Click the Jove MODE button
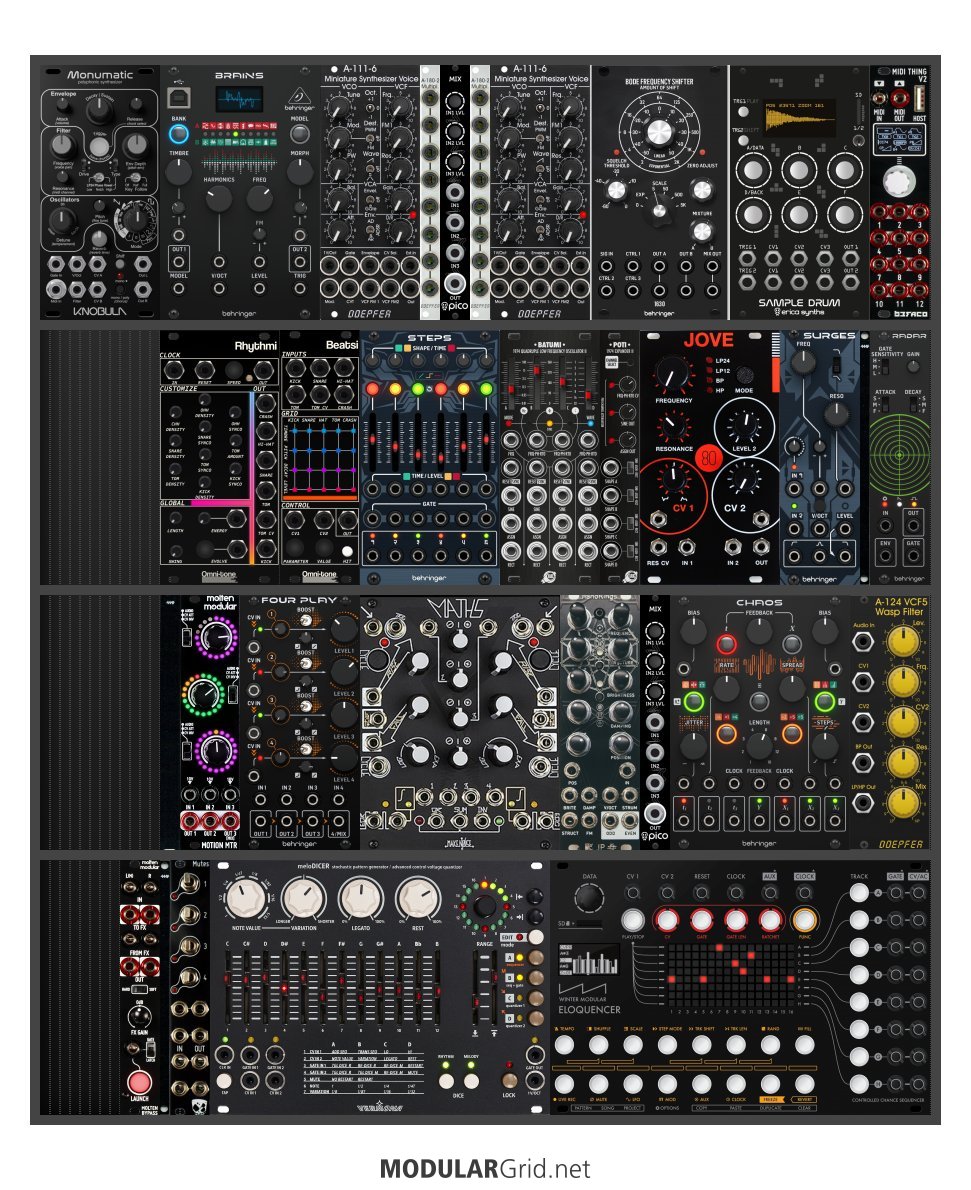 tap(744, 375)
